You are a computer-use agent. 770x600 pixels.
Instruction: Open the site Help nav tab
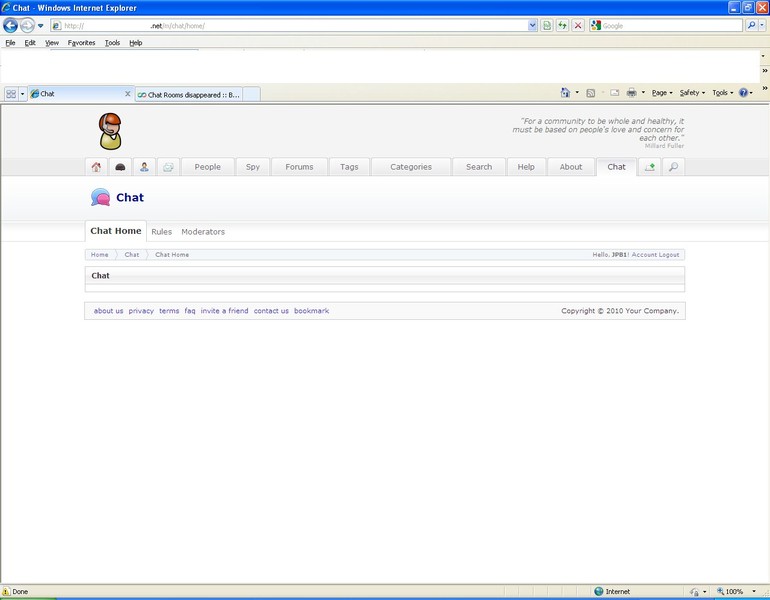click(526, 167)
